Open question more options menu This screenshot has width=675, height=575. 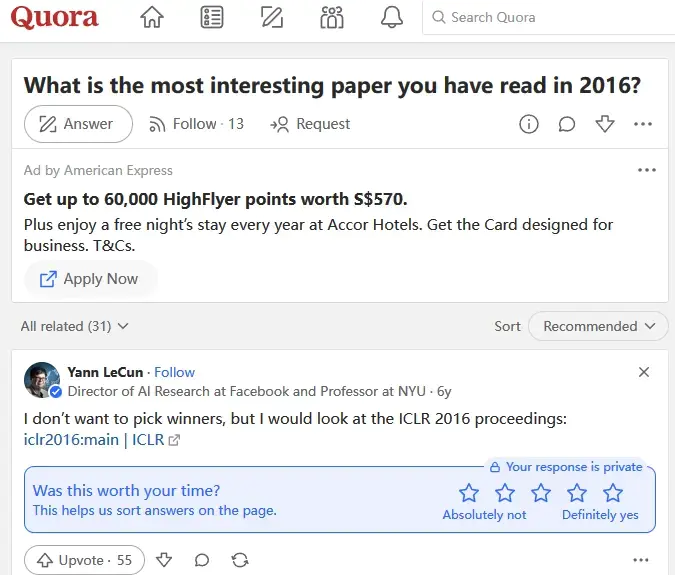pos(643,124)
